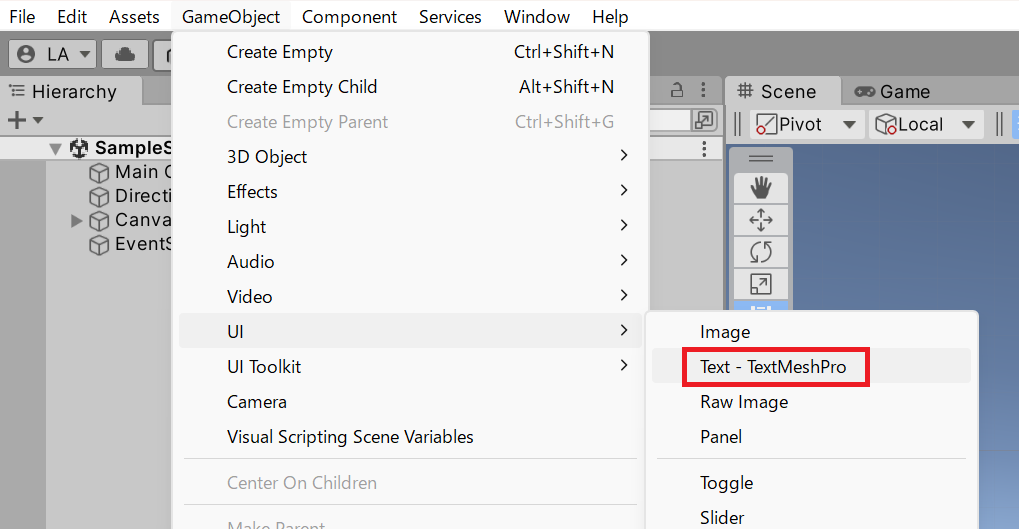The image size is (1019, 529).
Task: Open the Local handle rotation dropdown
Action: tap(927, 124)
